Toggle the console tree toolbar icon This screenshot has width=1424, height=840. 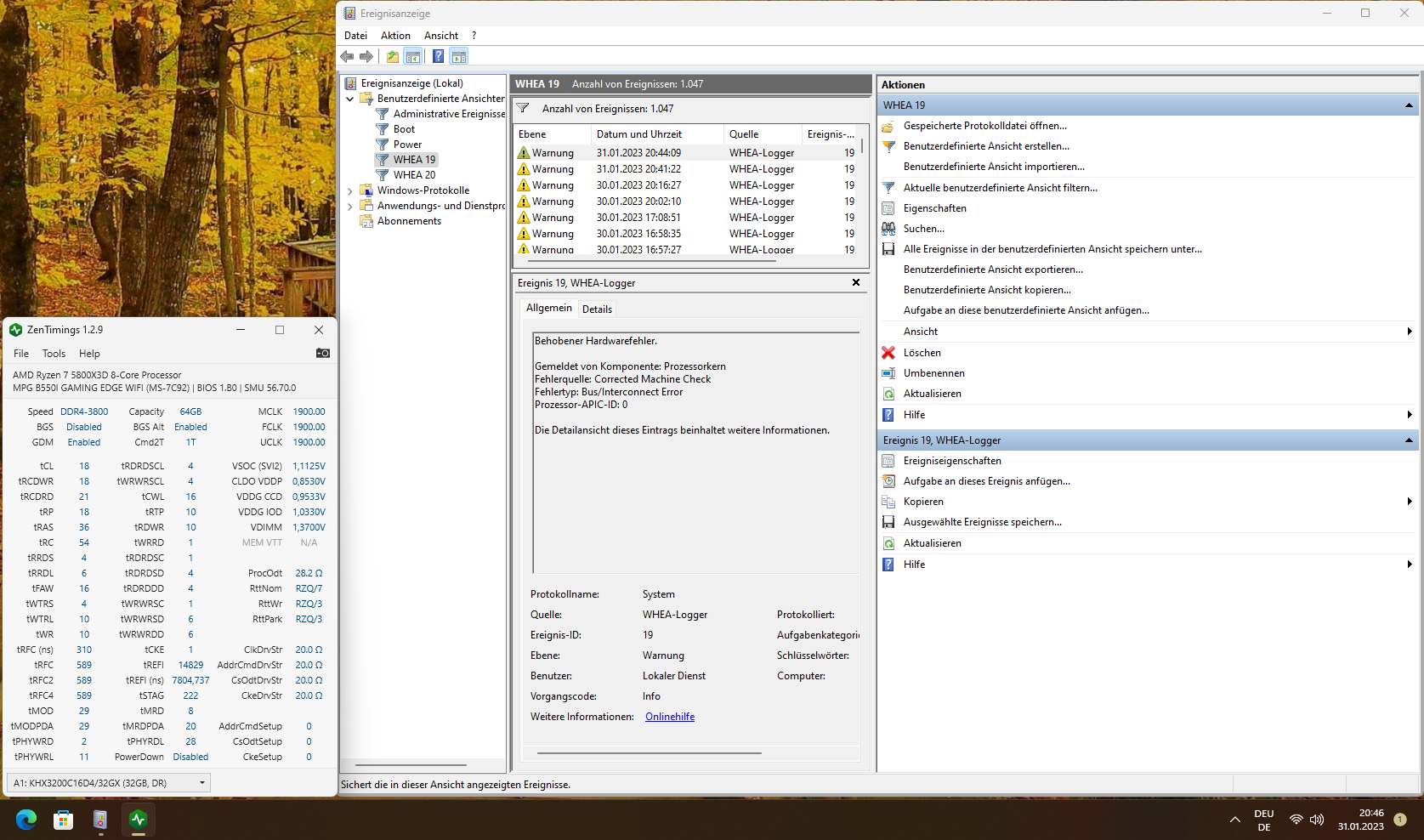point(412,56)
